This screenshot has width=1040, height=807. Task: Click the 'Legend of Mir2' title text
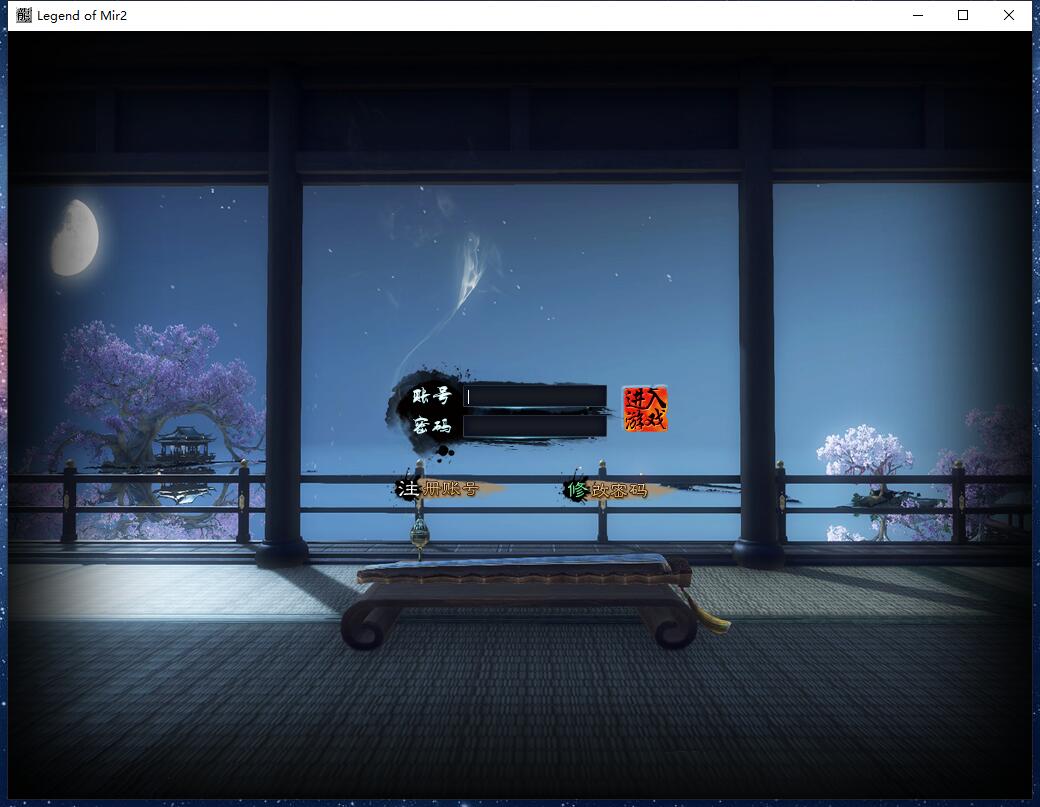82,15
